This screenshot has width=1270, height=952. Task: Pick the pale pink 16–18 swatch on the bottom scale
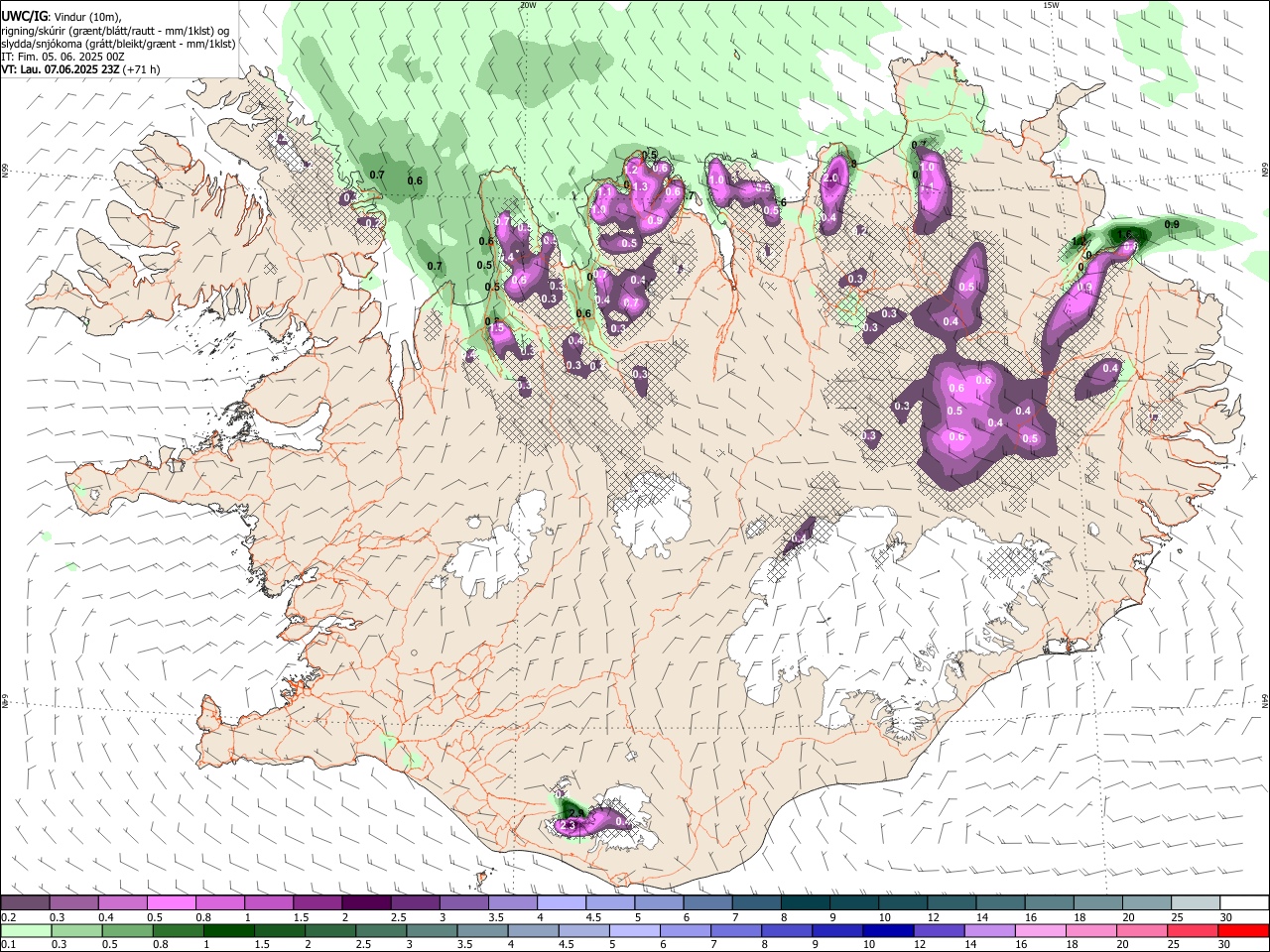point(1040,931)
